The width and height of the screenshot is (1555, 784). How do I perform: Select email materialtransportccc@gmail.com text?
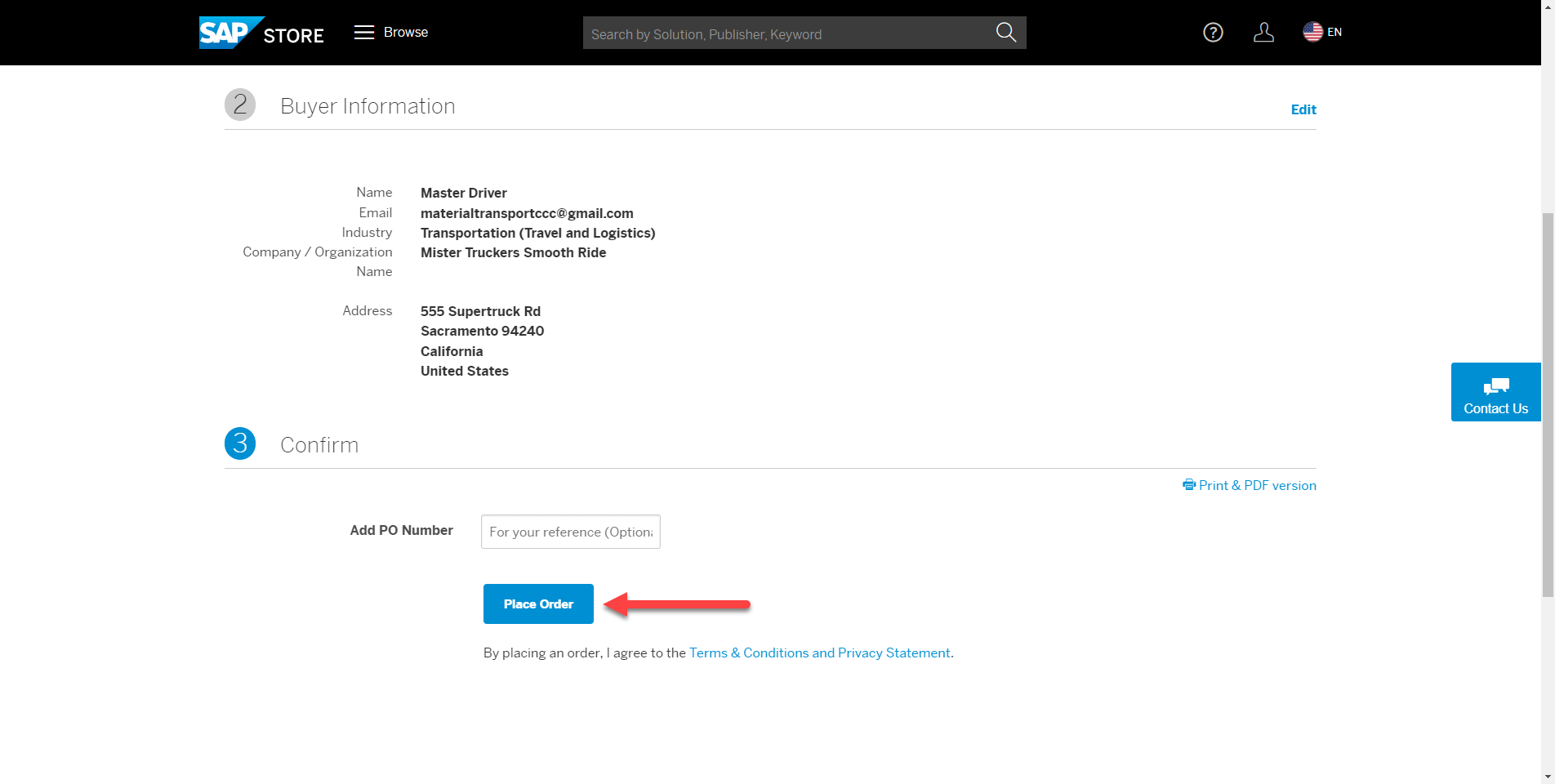[x=527, y=213]
